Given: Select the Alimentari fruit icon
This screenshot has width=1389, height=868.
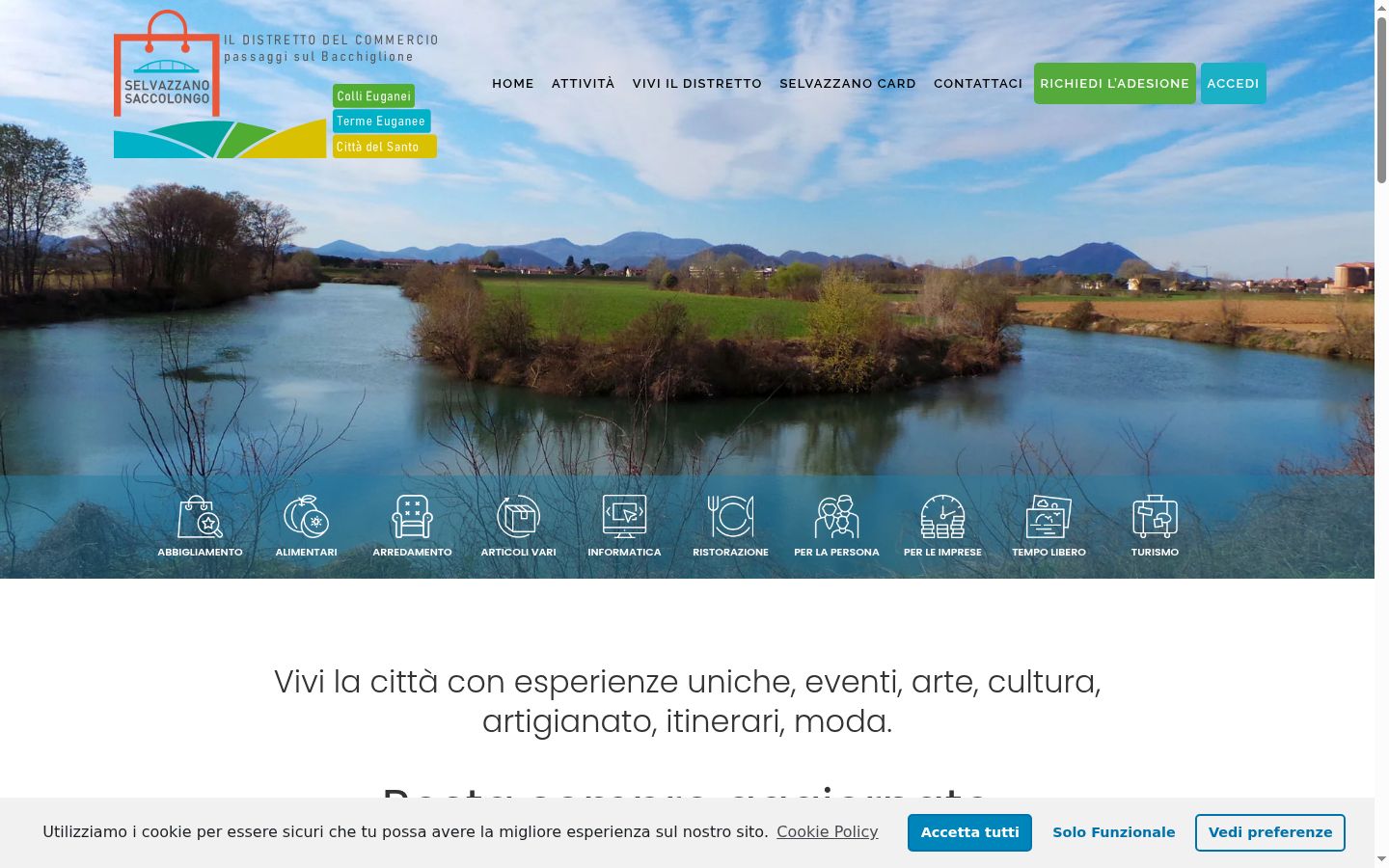Looking at the screenshot, I should [x=307, y=516].
